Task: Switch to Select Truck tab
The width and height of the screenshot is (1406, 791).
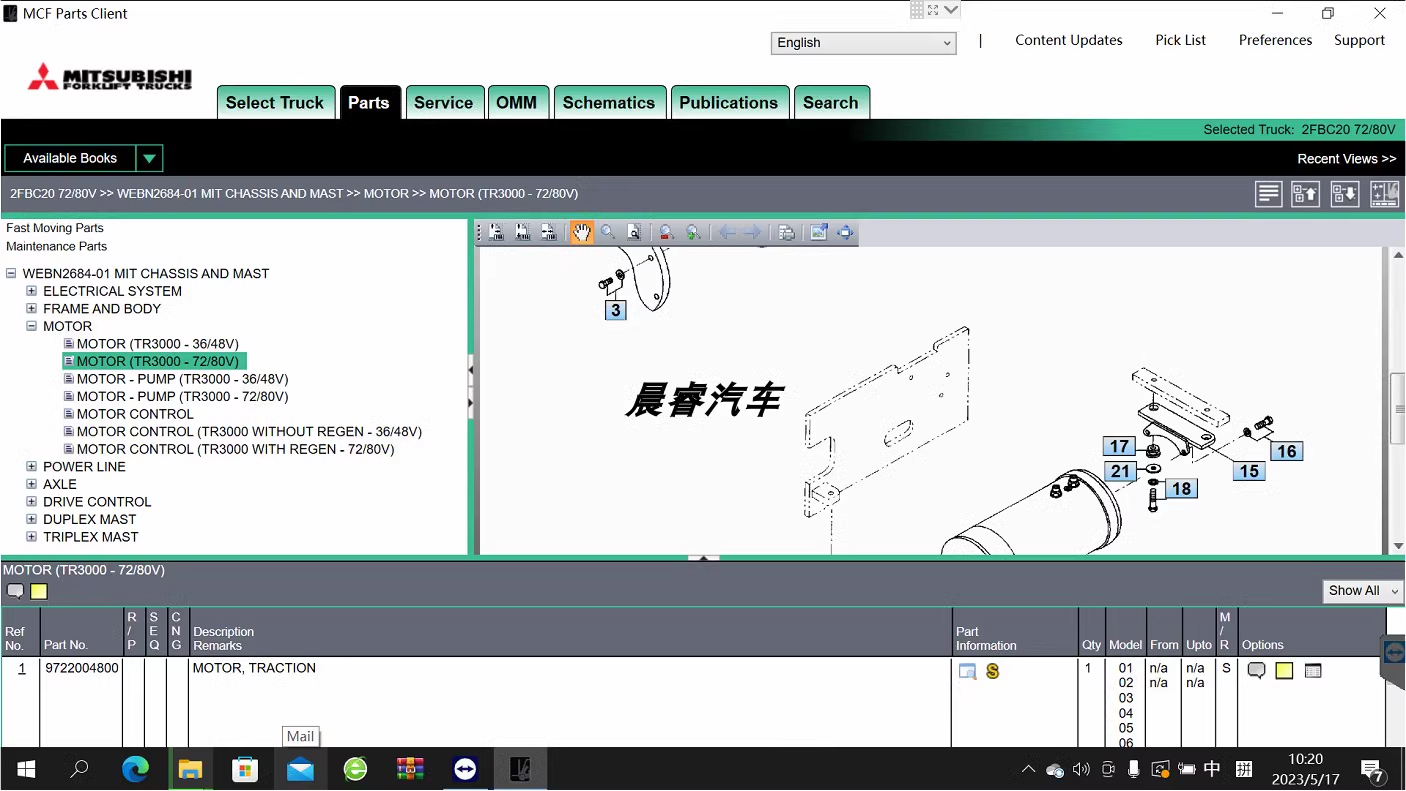Action: pyautogui.click(x=275, y=102)
